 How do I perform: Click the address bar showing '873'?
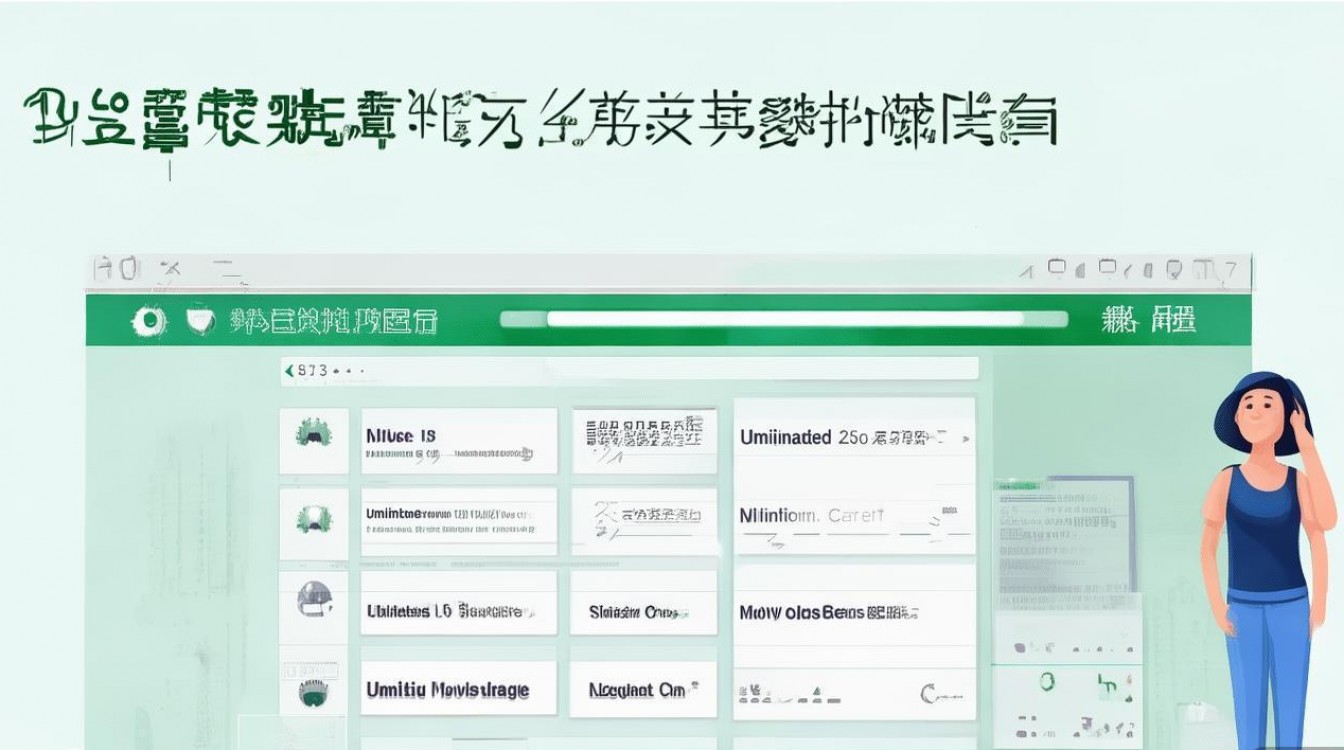(x=630, y=370)
